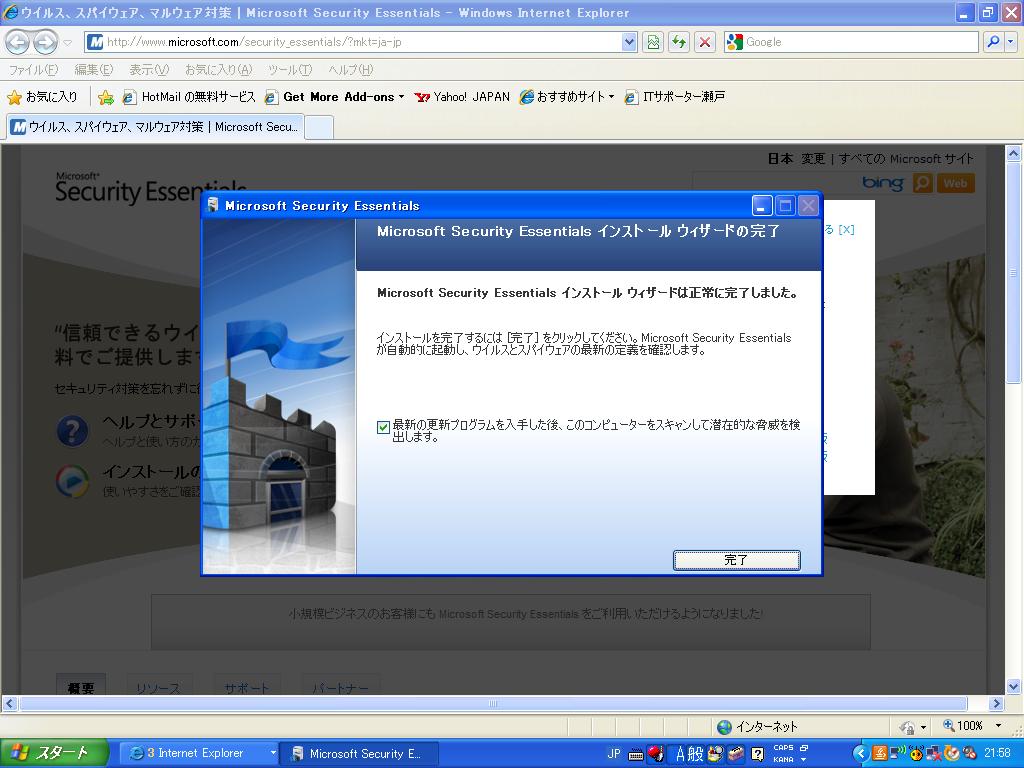Open the search provider dropdown arrow
Viewport: 1024px width, 768px height.
[x=1011, y=42]
